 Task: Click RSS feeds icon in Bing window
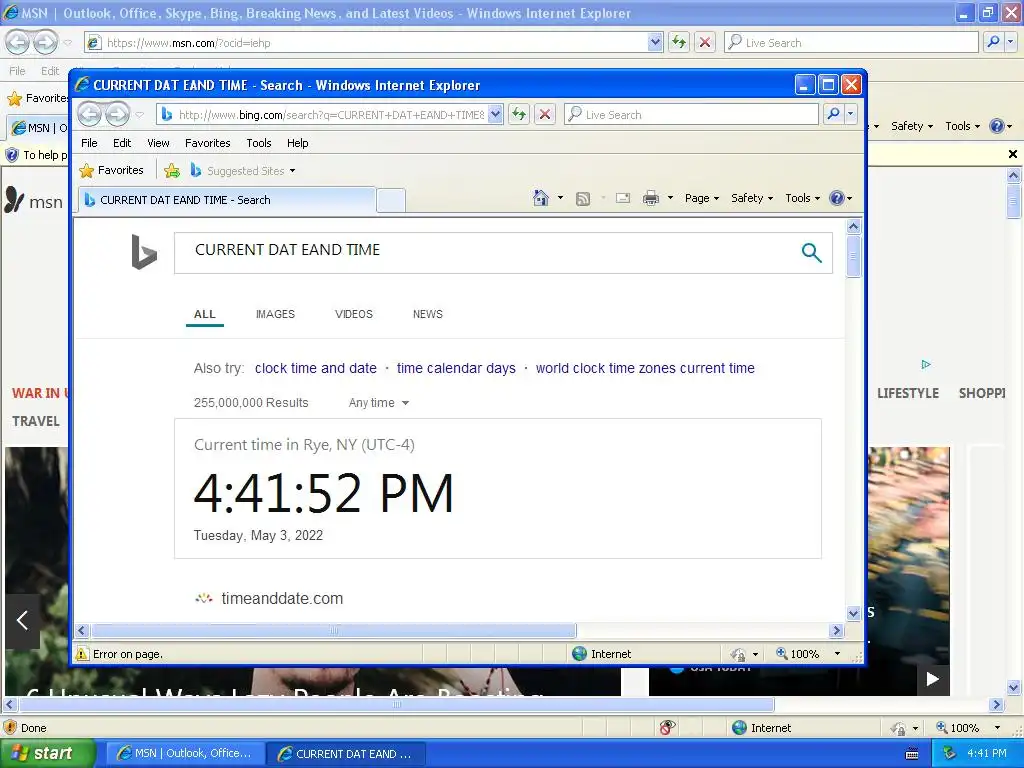(x=583, y=199)
